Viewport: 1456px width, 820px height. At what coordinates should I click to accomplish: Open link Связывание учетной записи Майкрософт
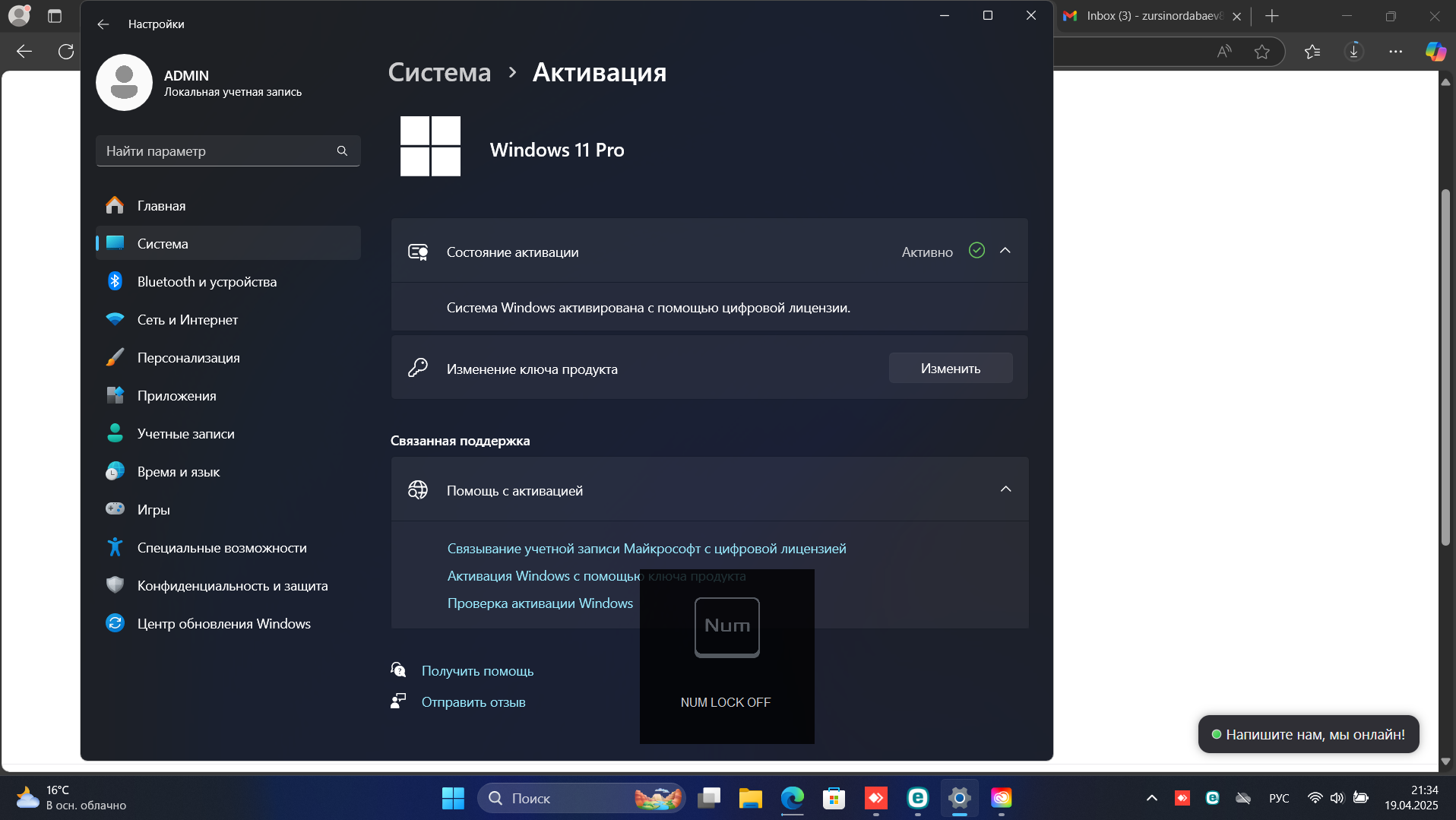pos(647,549)
